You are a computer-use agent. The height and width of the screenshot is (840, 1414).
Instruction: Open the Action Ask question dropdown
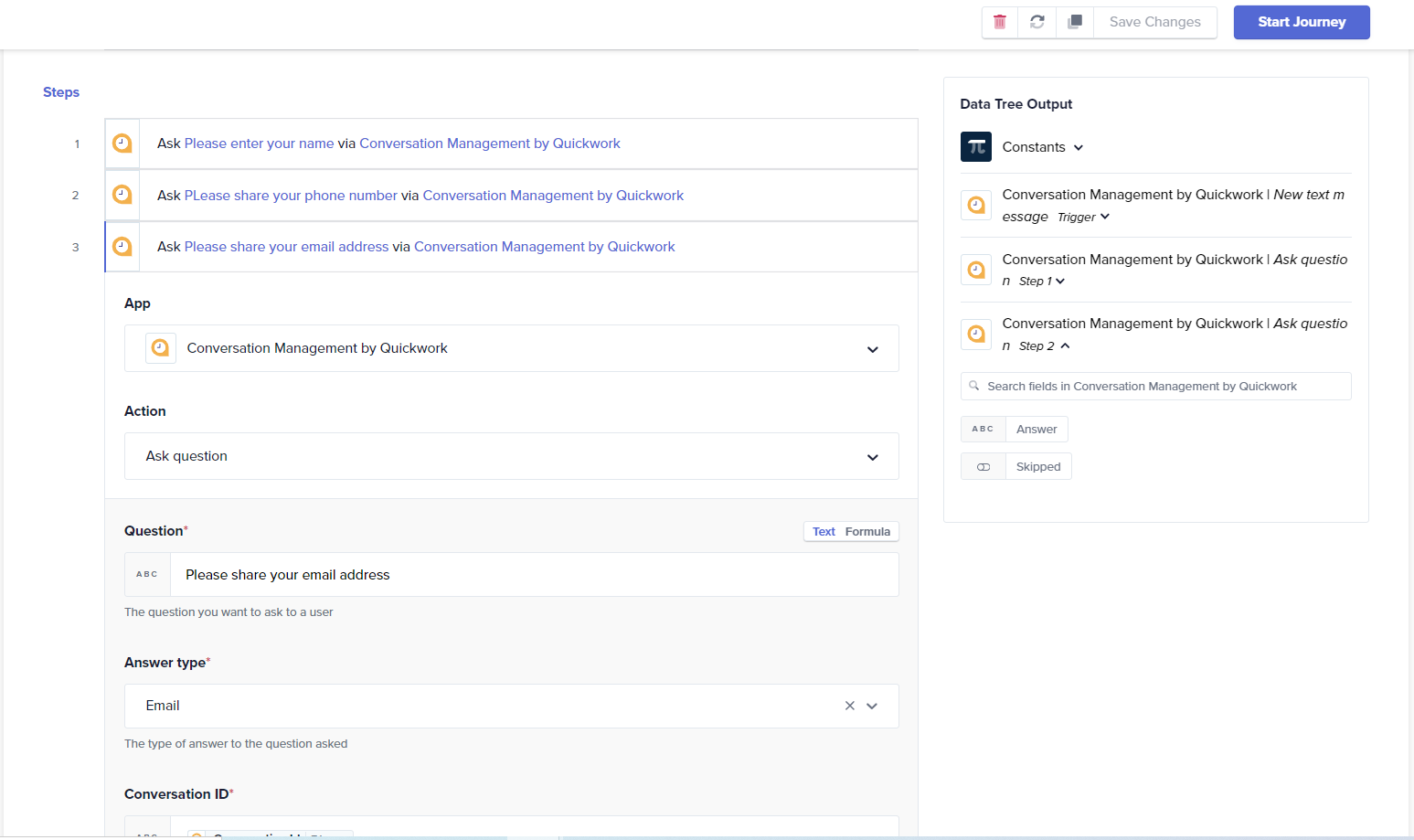[512, 456]
